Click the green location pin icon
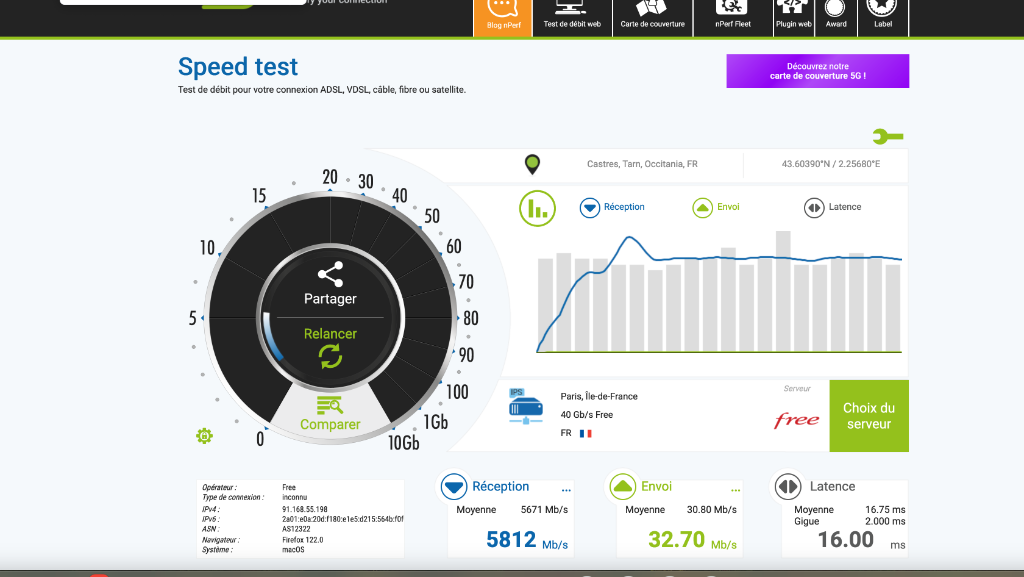This screenshot has width=1024, height=577. coord(532,164)
